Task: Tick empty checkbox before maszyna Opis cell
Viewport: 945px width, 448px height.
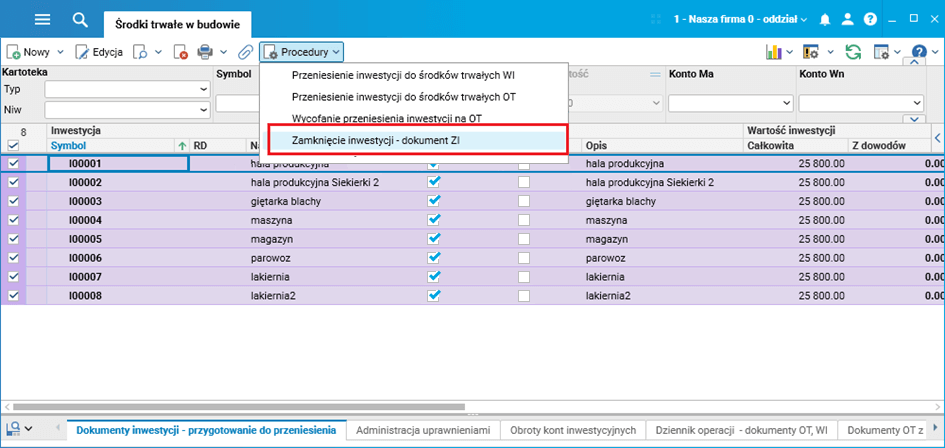Action: point(524,220)
